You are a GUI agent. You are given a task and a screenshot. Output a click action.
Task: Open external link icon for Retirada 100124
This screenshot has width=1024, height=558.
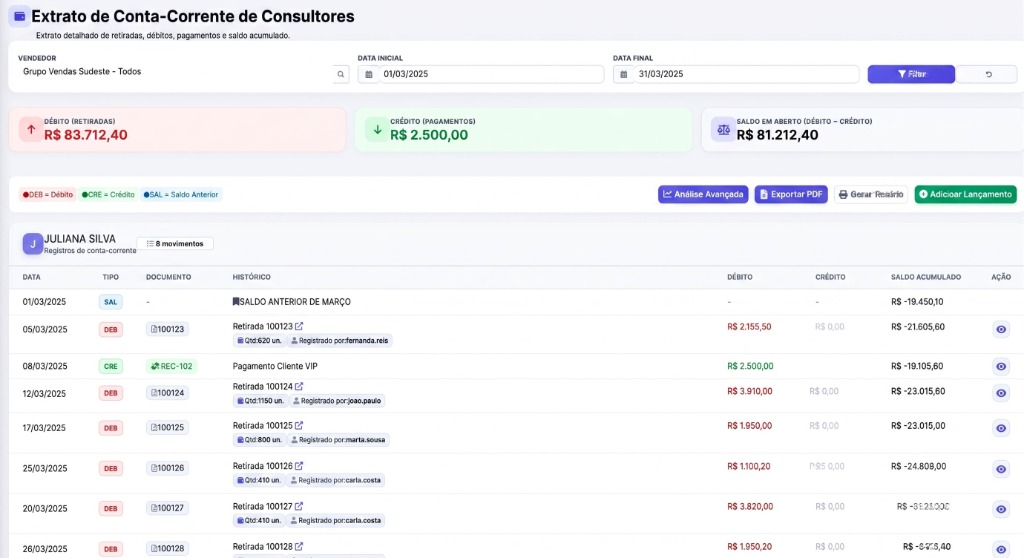298,386
